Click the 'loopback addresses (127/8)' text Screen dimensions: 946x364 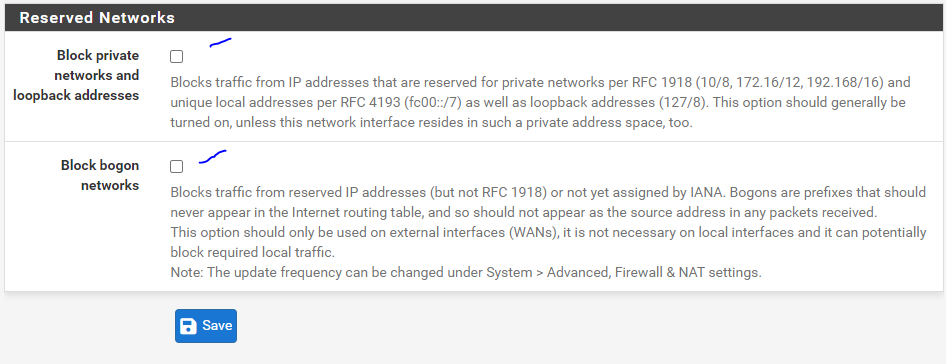tap(630, 103)
